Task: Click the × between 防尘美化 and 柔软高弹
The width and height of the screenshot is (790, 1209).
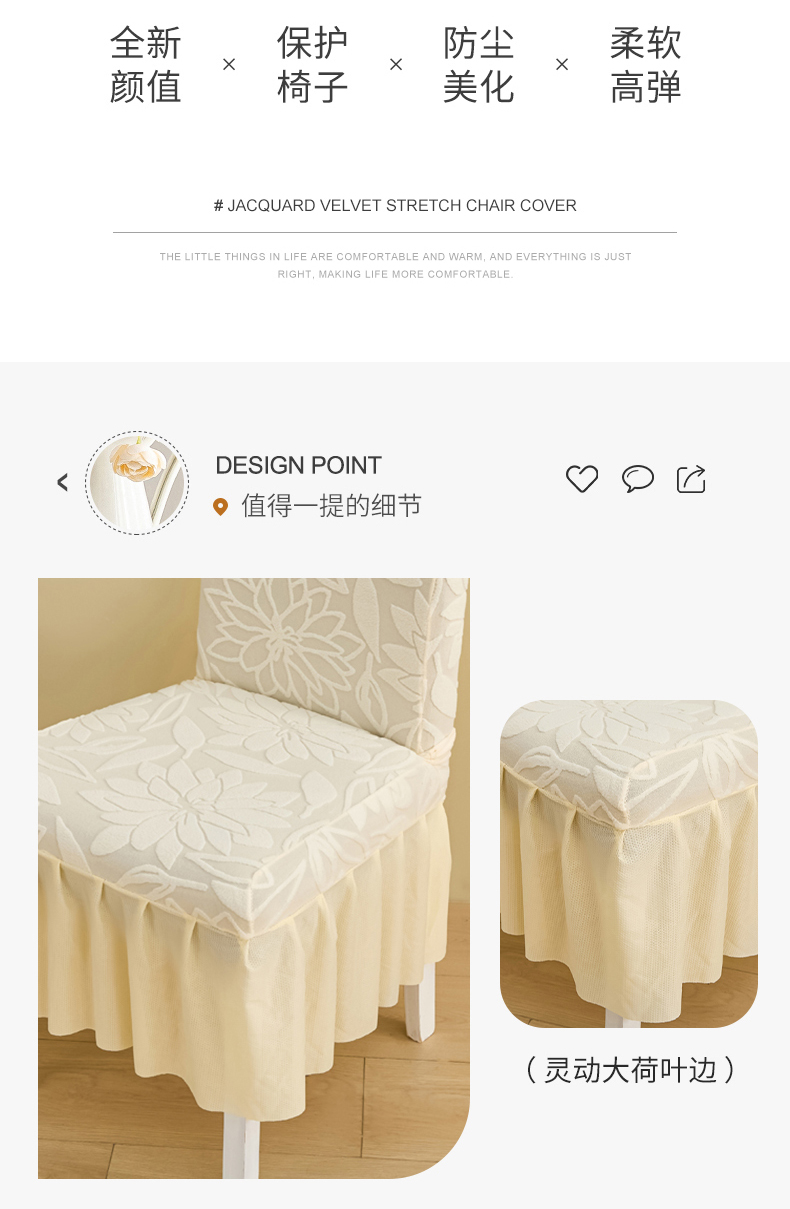Action: pyautogui.click(x=562, y=64)
